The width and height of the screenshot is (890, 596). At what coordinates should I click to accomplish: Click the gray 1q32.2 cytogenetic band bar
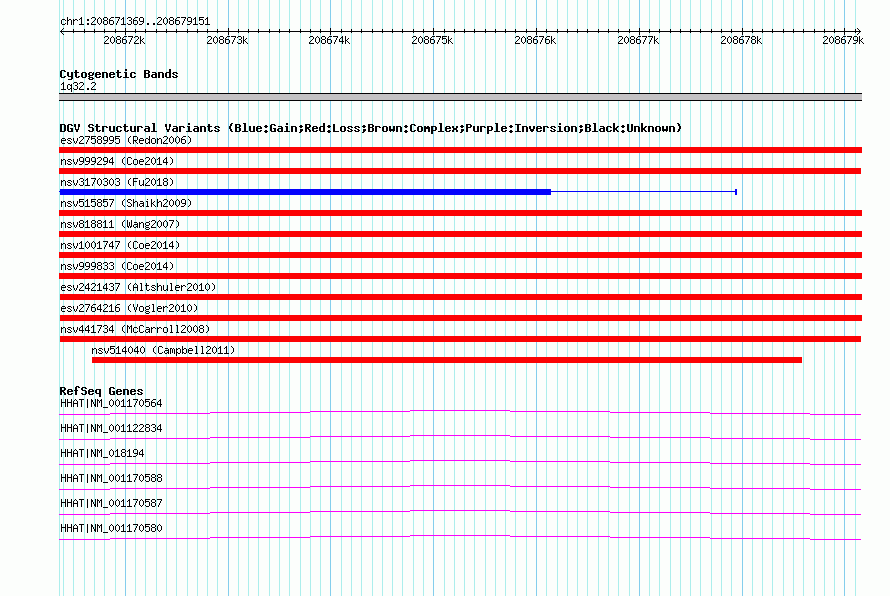[x=460, y=97]
